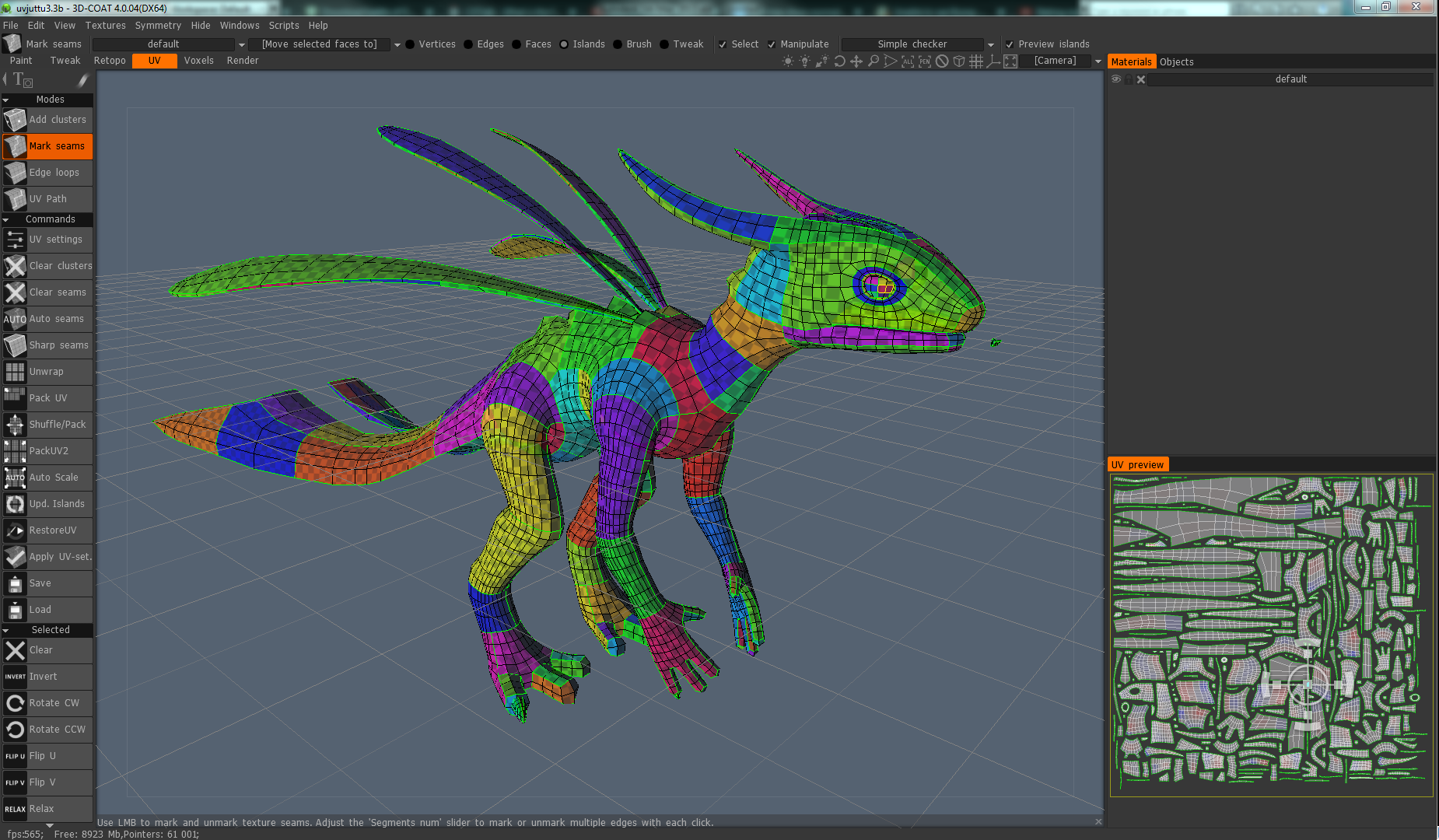Open the Symmetry menu

[x=158, y=26]
